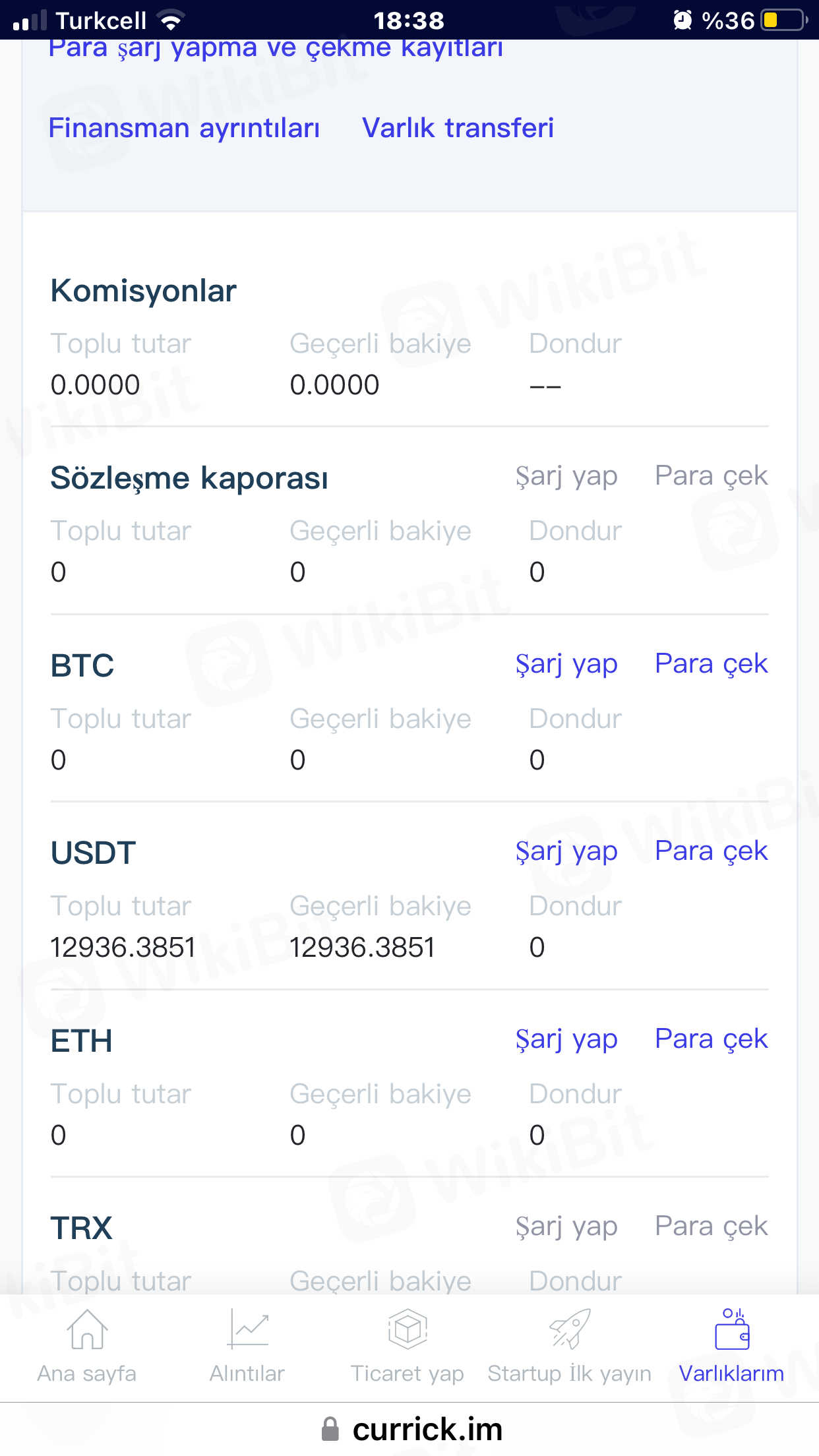Tap Şarj yap for BTC
819x1456 pixels.
click(566, 664)
